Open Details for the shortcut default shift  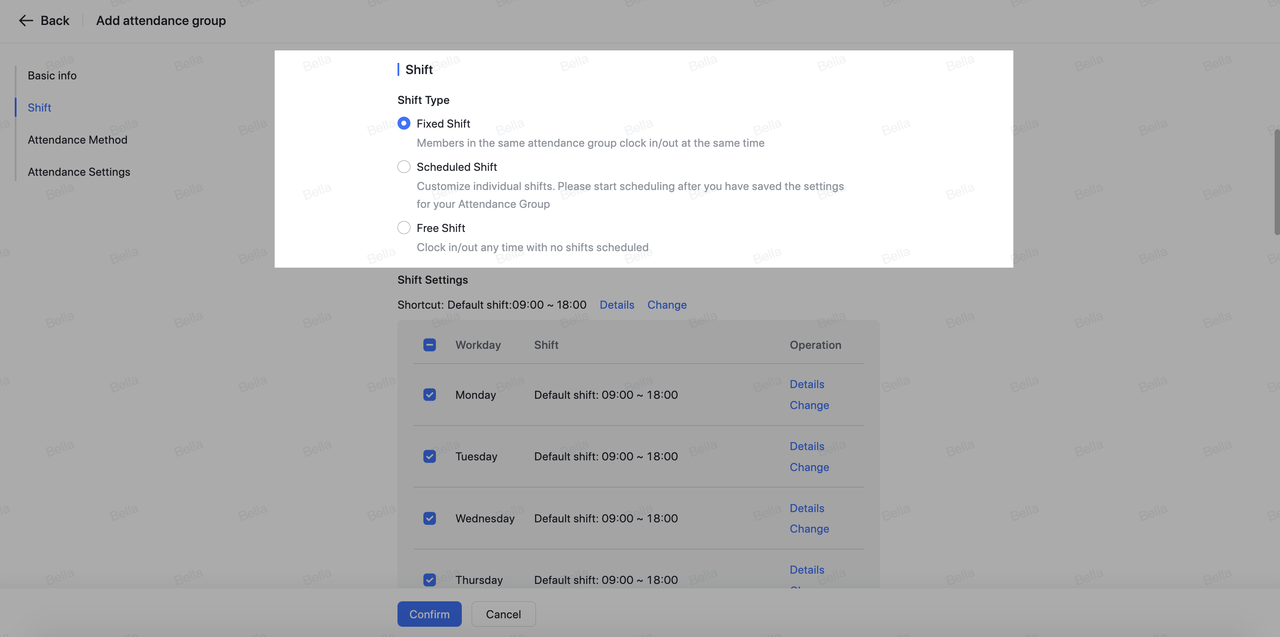(x=617, y=305)
